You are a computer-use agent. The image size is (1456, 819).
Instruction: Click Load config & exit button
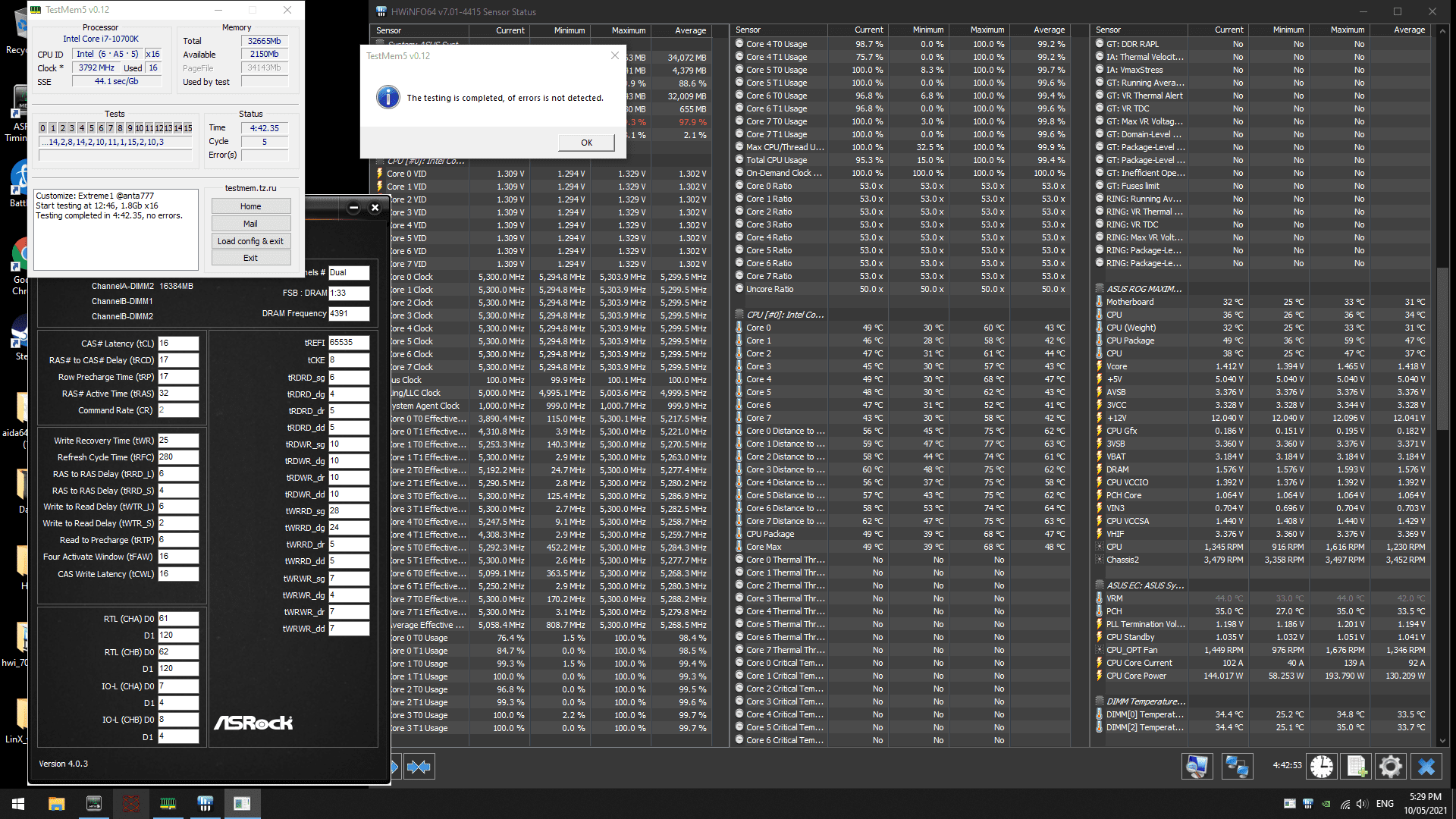tap(251, 241)
